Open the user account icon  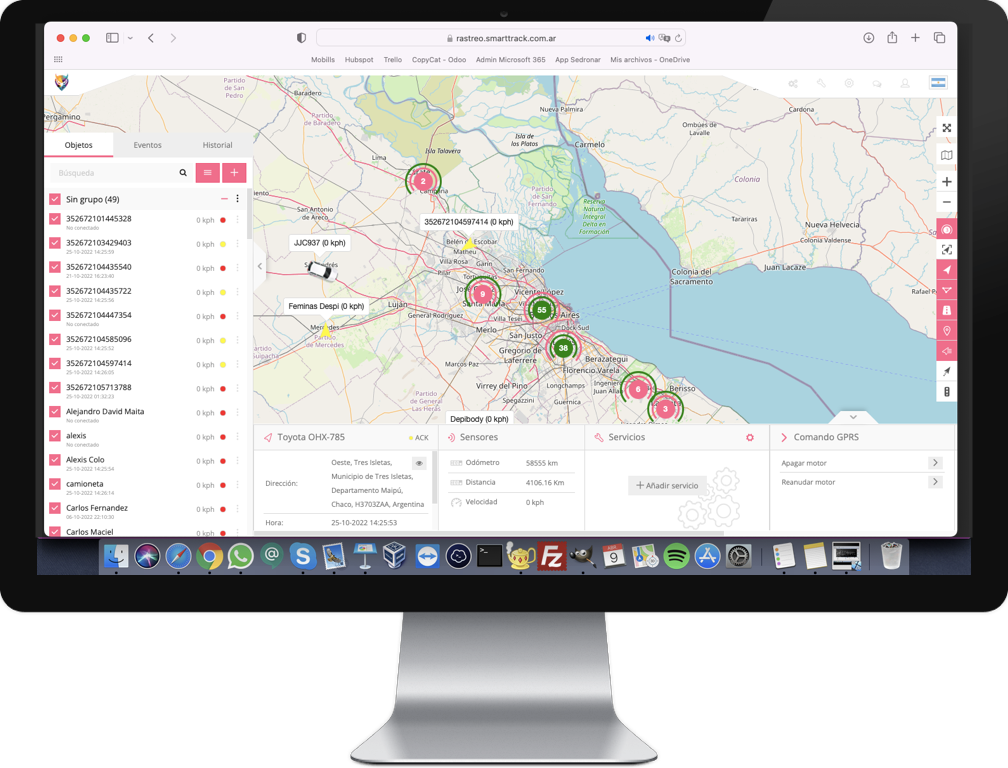click(904, 82)
